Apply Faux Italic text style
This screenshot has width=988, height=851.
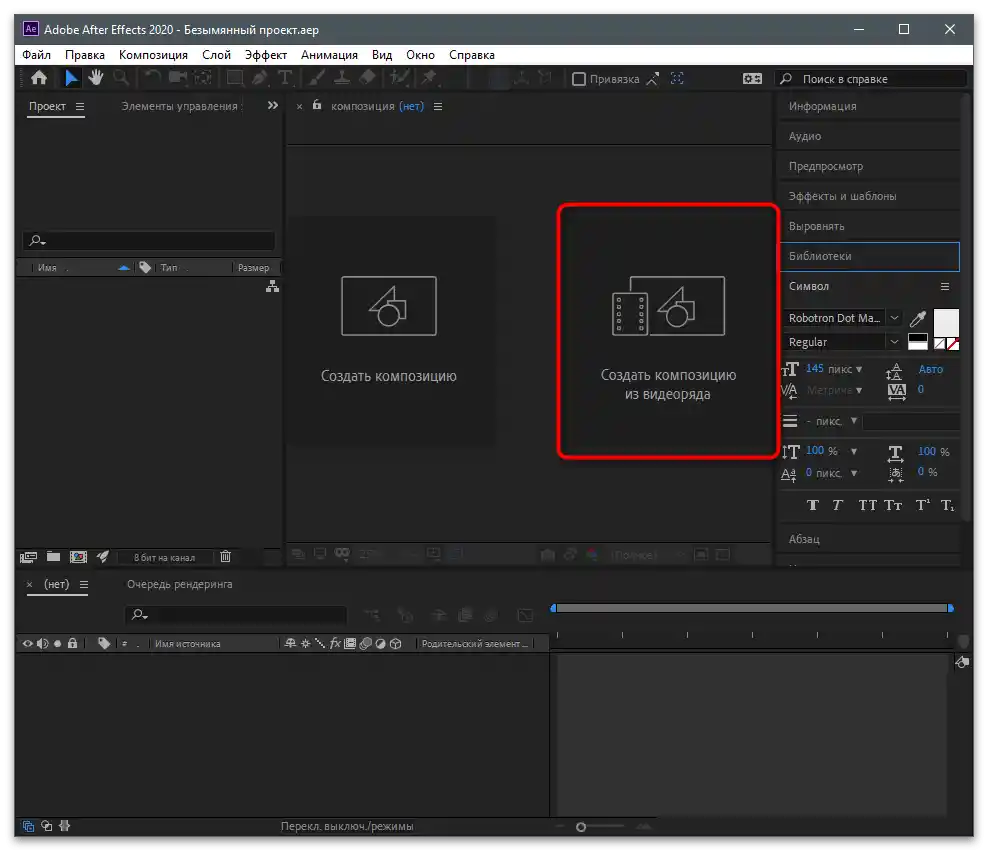[x=837, y=505]
